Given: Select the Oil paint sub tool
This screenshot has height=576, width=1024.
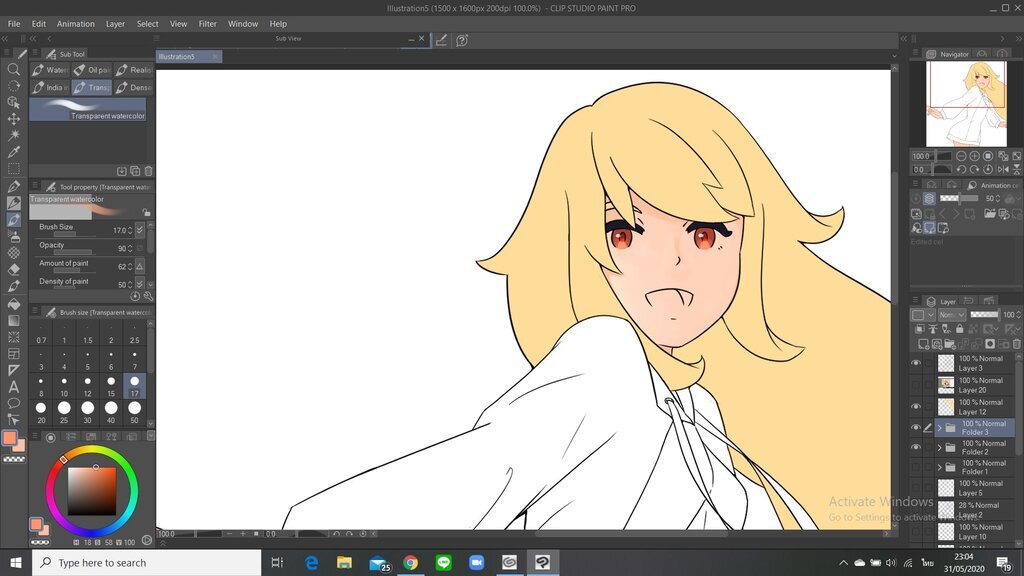Looking at the screenshot, I should [x=92, y=70].
